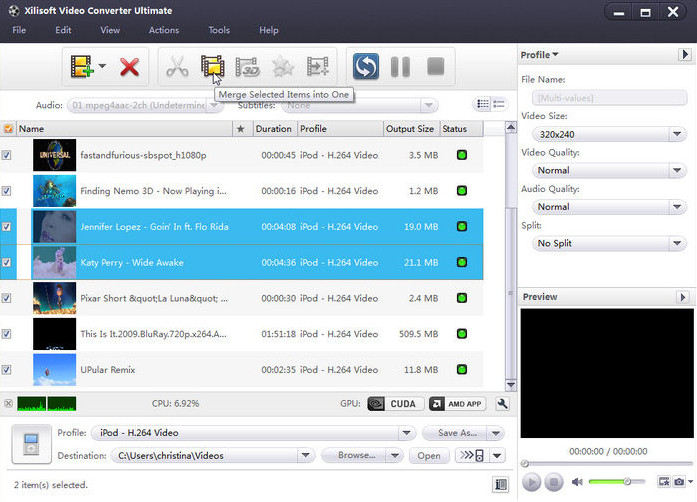Sort by the Name column header
This screenshot has width=697, height=502.
point(124,129)
